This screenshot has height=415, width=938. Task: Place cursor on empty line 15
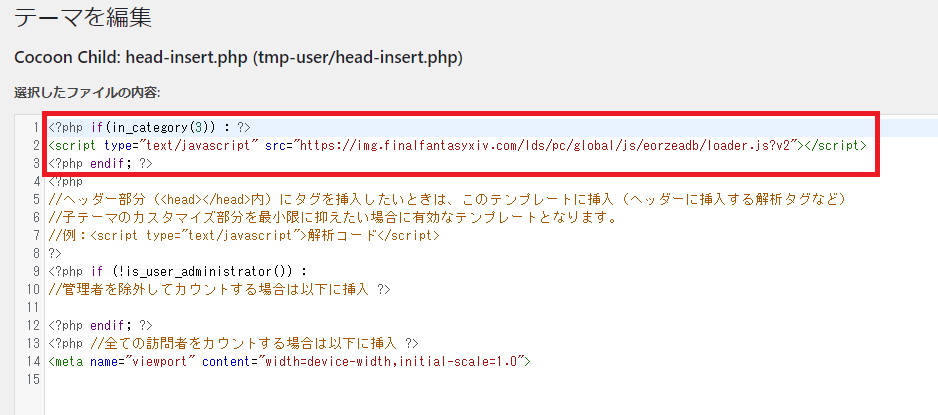click(491, 379)
